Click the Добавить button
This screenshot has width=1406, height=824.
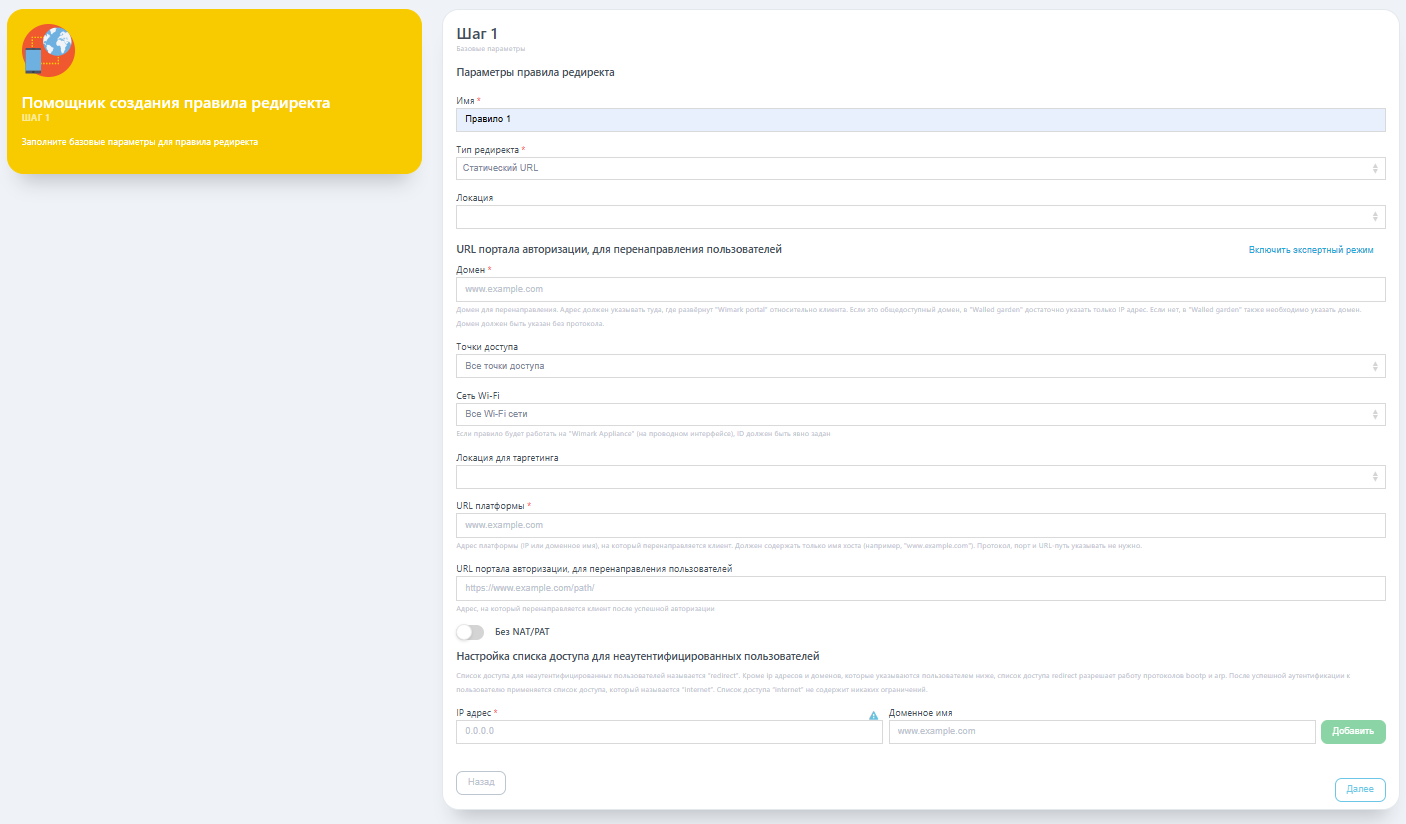point(1353,732)
